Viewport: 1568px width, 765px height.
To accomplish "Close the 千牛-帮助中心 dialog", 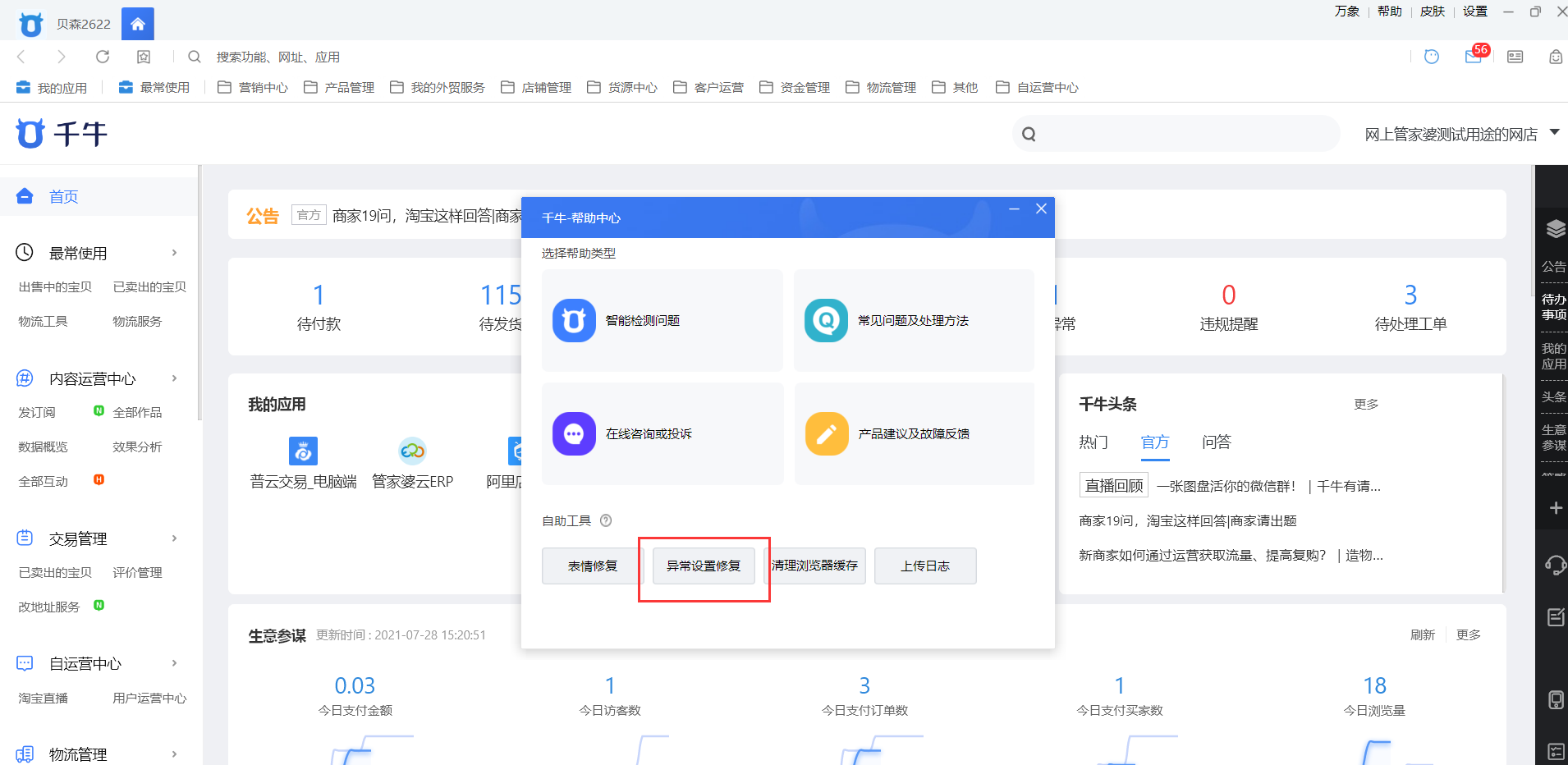I will tap(1041, 208).
